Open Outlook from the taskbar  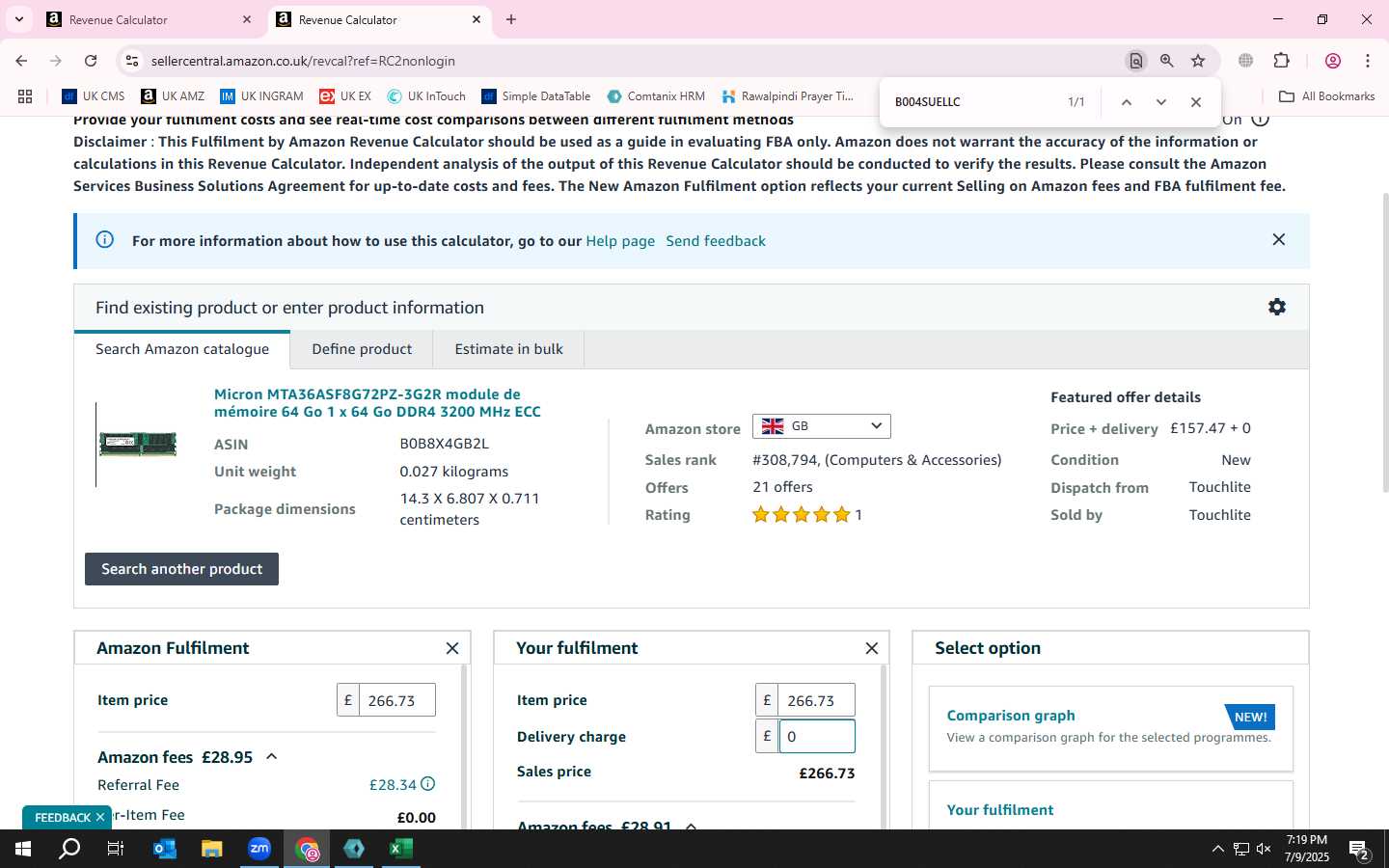point(165,849)
